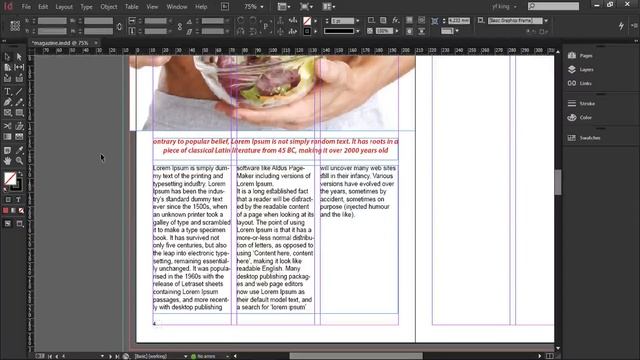Apply None to the selection
The height and width of the screenshot is (360, 640).
point(21,211)
